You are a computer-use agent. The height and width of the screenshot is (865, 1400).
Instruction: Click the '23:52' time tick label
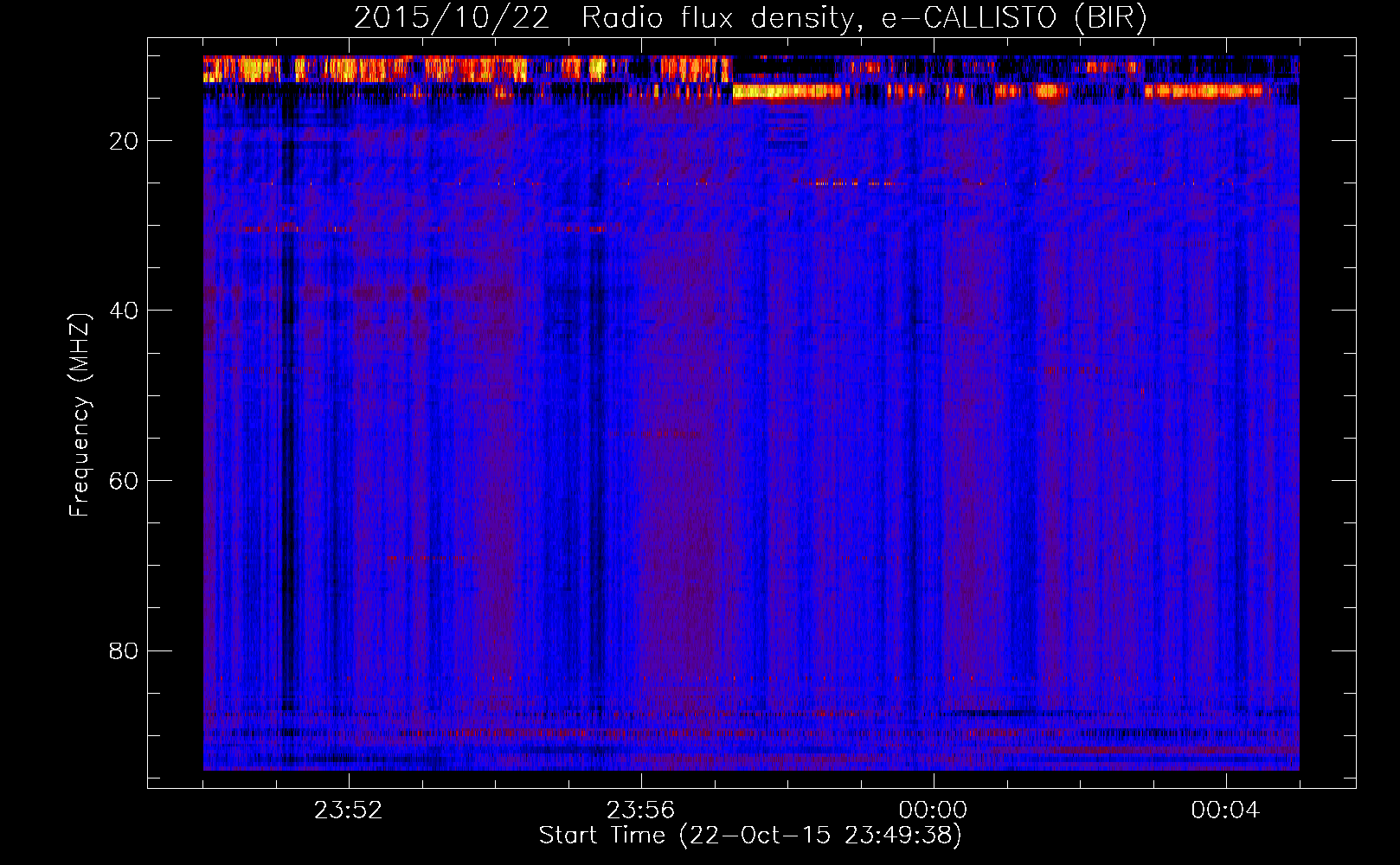348,811
